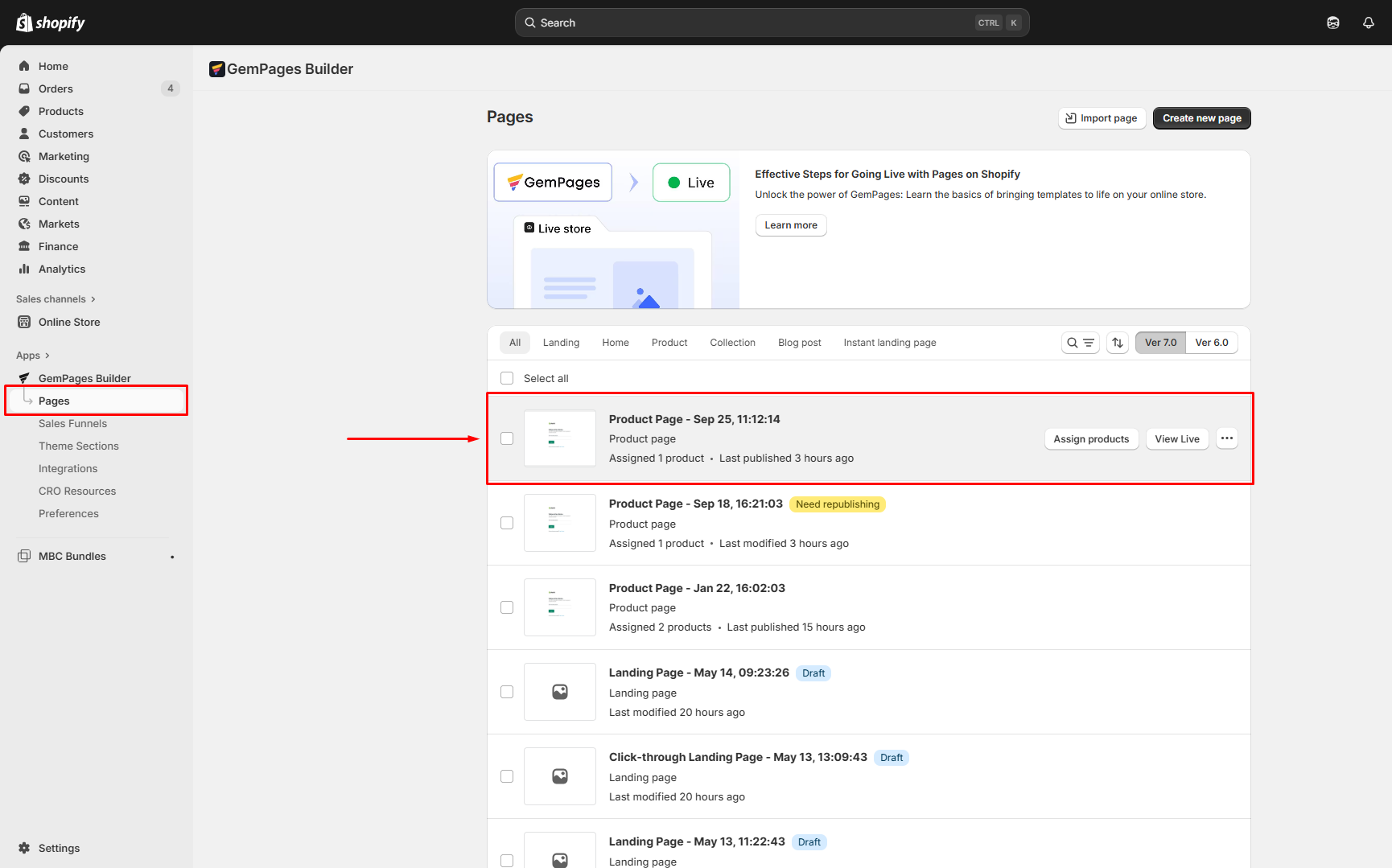Viewport: 1392px width, 868px height.
Task: Switch to the Landing tab
Action: [x=561, y=343]
